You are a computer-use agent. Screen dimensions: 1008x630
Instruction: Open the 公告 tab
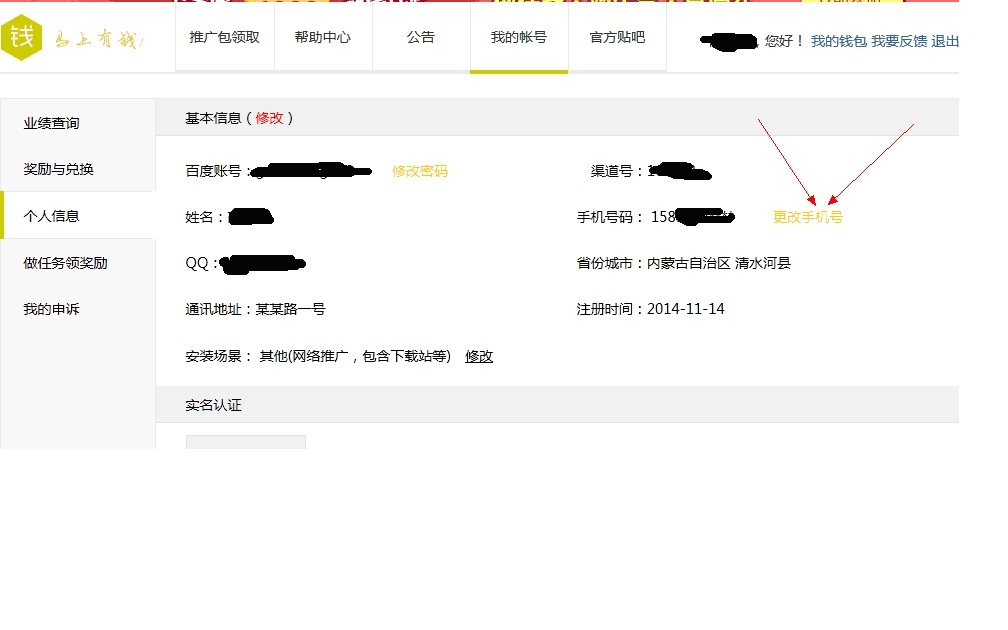tap(421, 37)
